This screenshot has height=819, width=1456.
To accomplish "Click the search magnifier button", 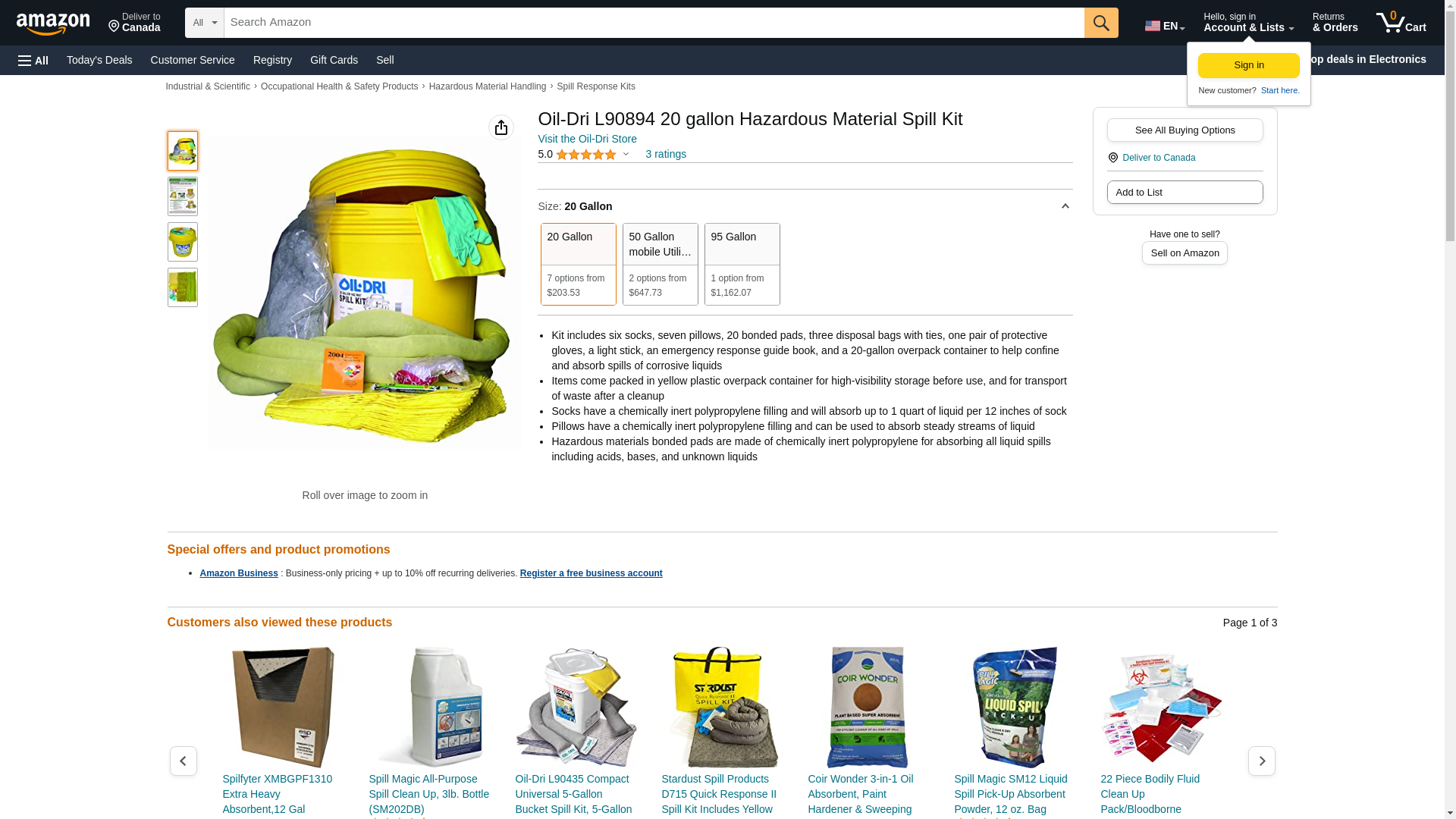I will coord(1101,23).
